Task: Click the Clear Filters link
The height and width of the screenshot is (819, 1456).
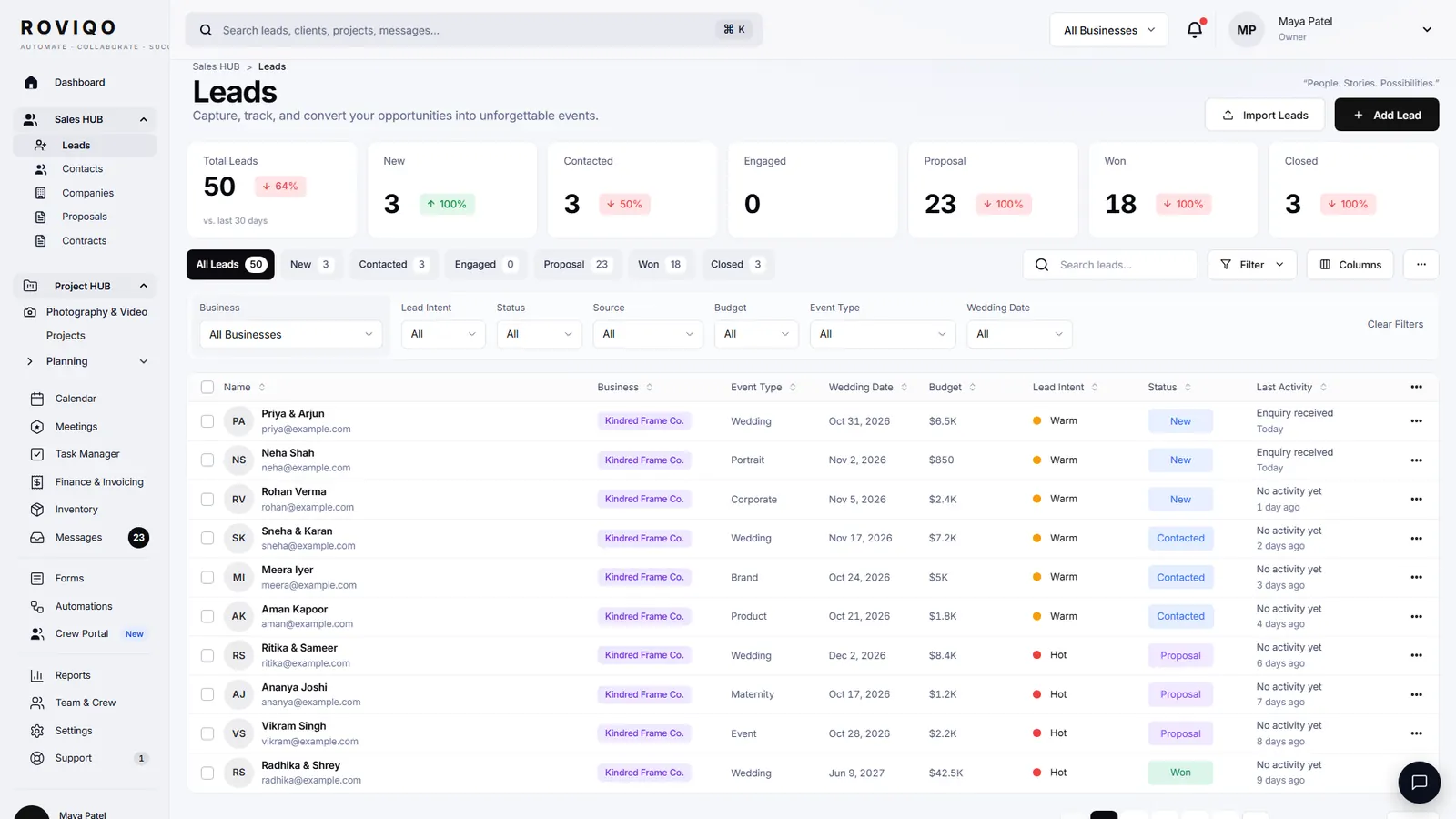Action: click(1395, 325)
